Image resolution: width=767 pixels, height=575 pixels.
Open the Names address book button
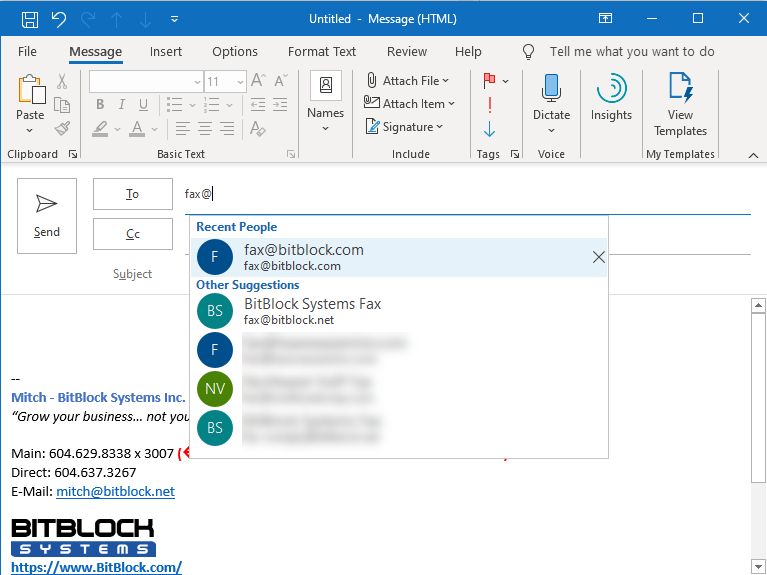coord(326,103)
